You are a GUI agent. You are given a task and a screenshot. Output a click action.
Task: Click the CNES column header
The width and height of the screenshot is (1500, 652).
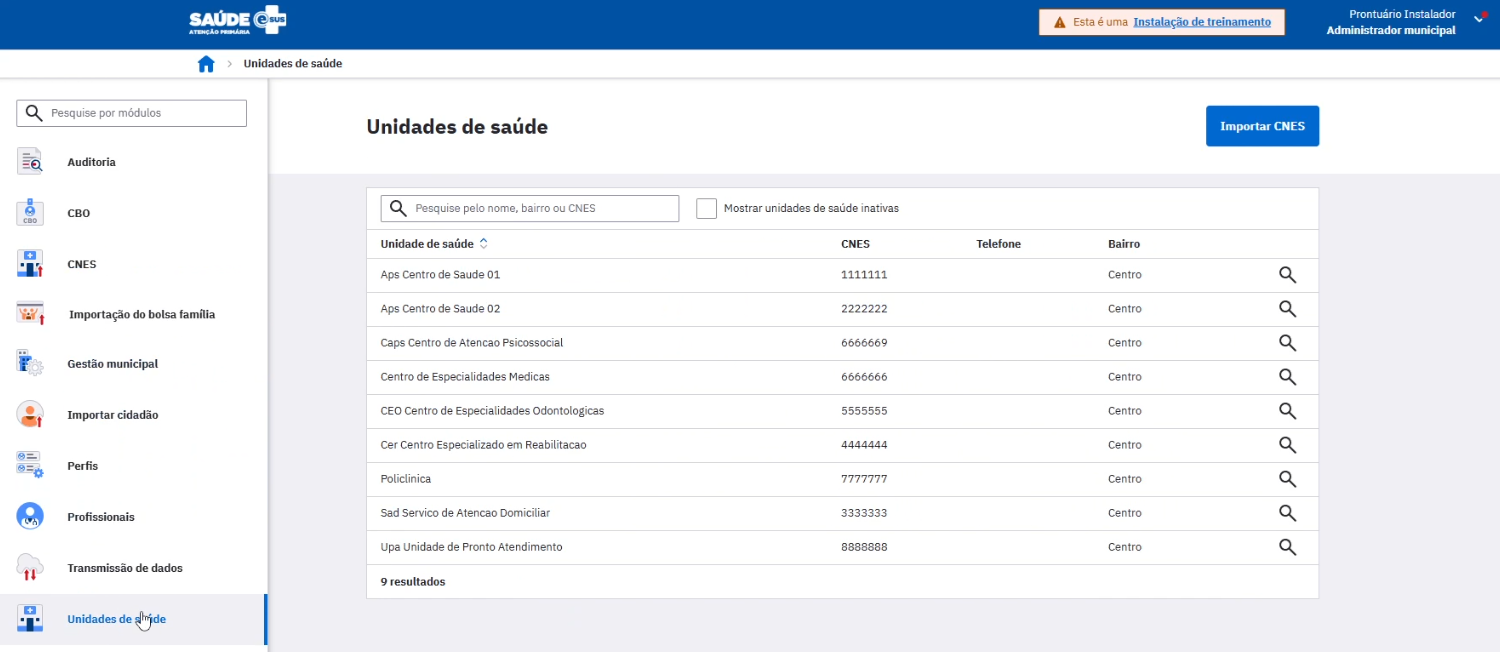coord(855,244)
